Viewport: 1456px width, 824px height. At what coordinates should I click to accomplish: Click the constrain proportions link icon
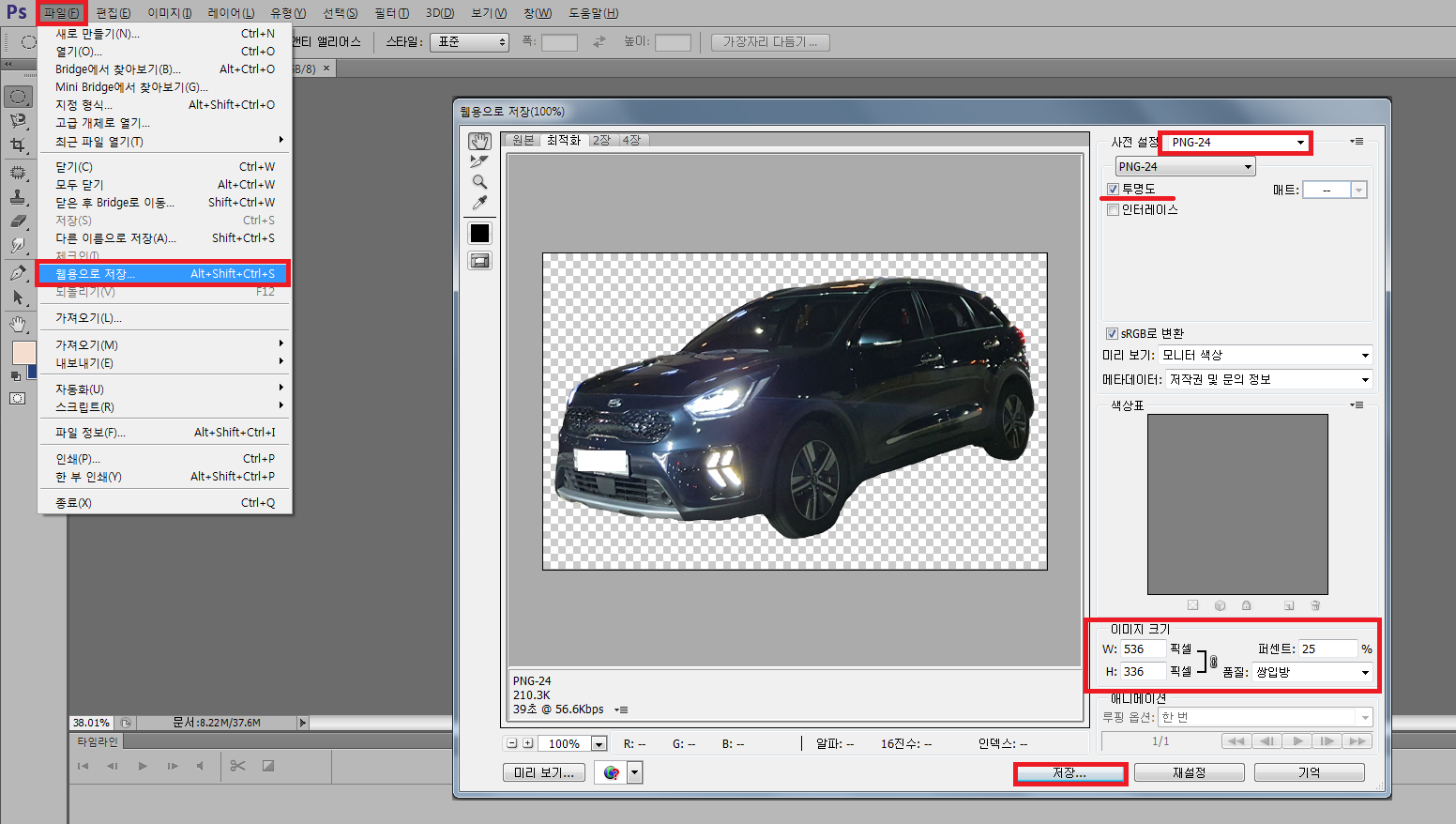coord(1213,662)
